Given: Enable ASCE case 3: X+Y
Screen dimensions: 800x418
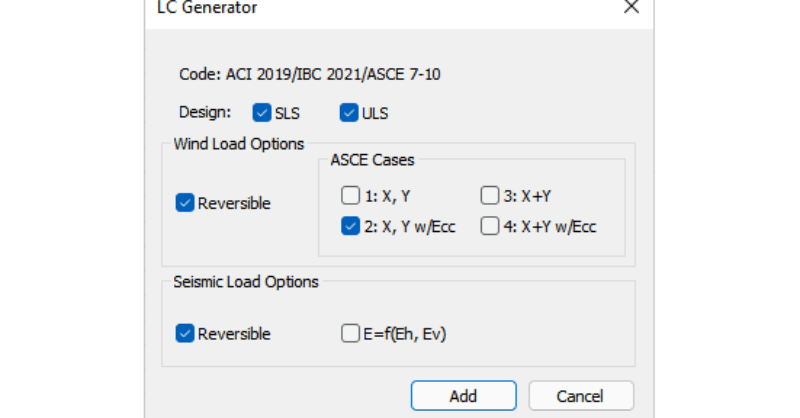Looking at the screenshot, I should point(489,195).
